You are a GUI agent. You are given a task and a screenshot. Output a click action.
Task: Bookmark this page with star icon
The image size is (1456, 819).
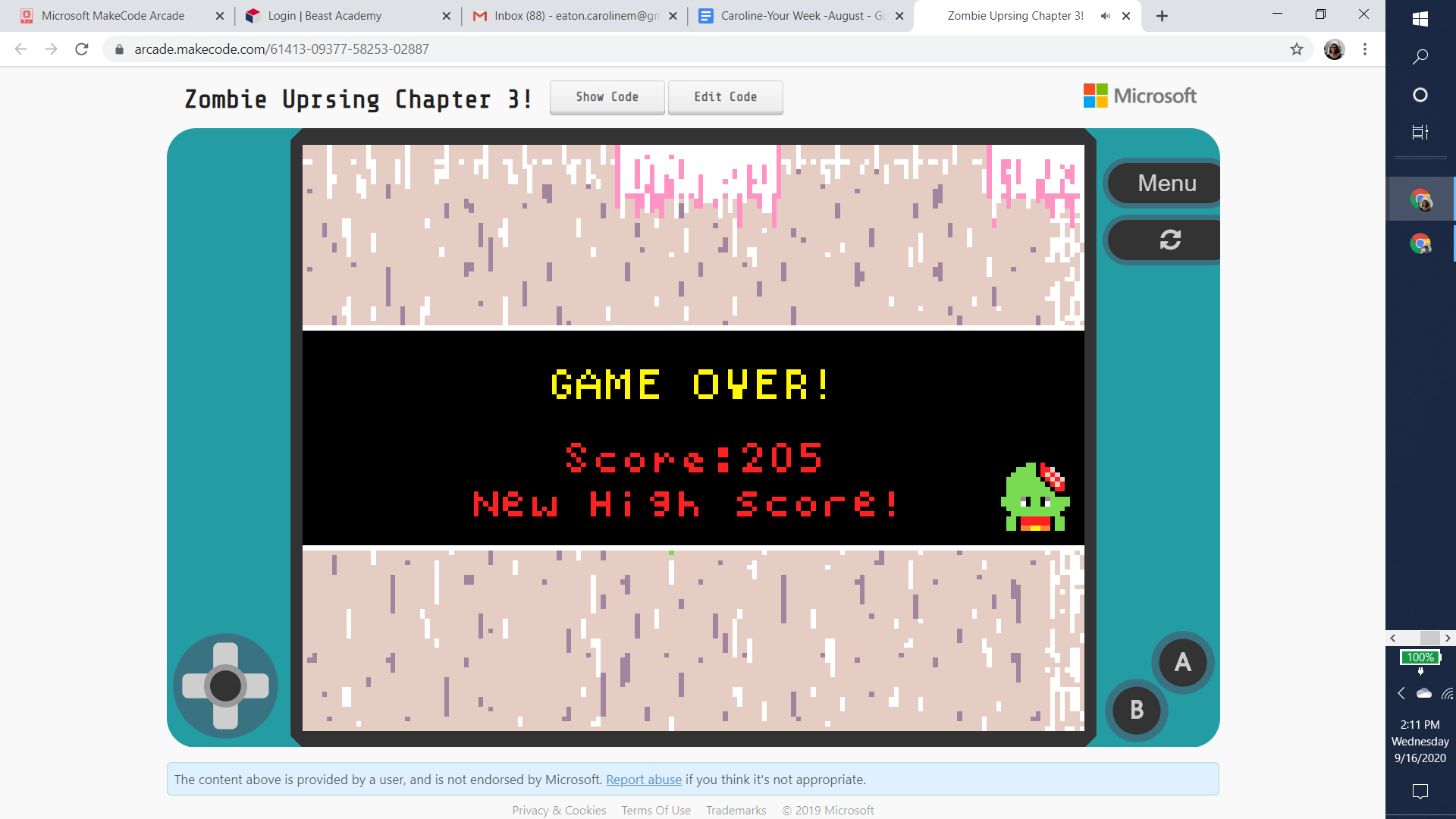click(1297, 49)
